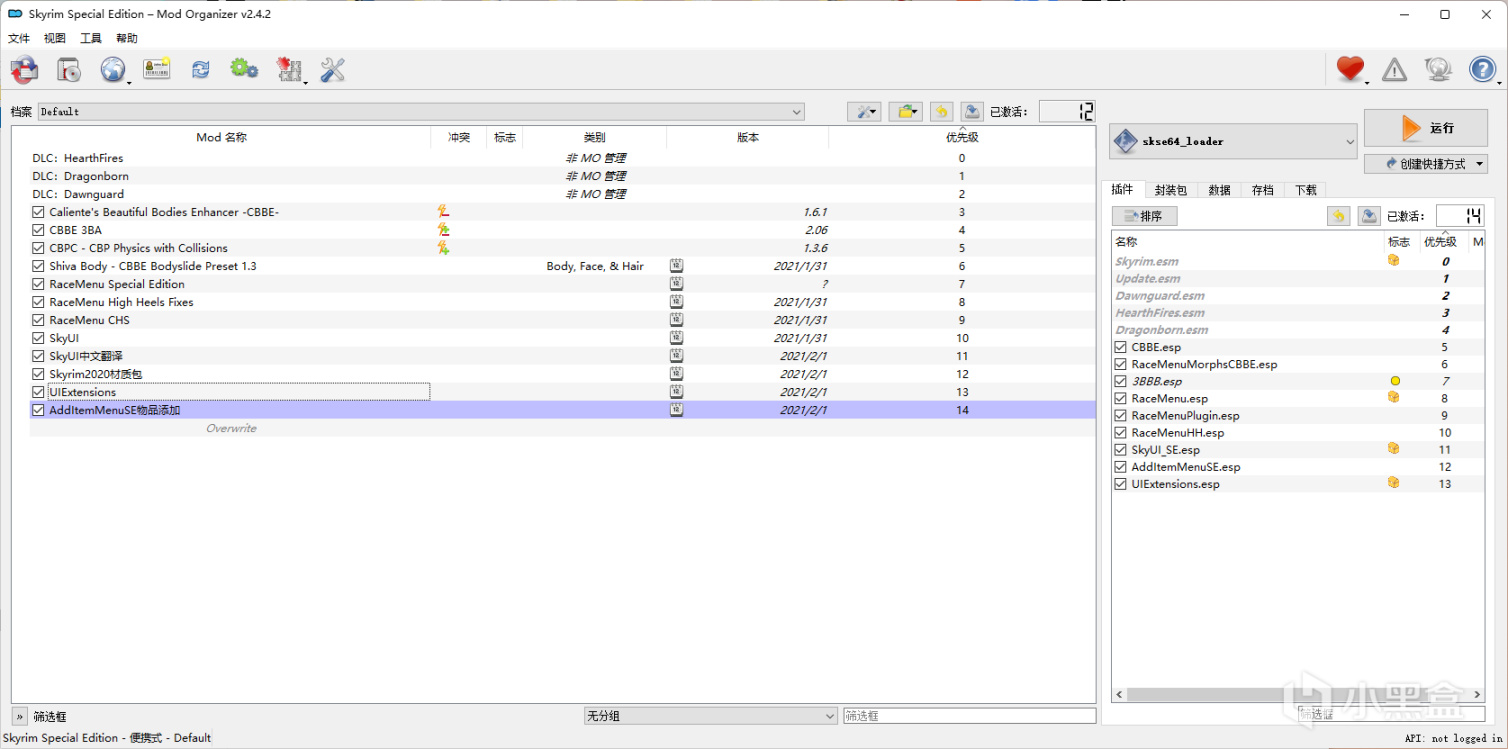Sort mods by the 优先级 column header
Viewport: 1508px width, 749px height.
coord(962,137)
